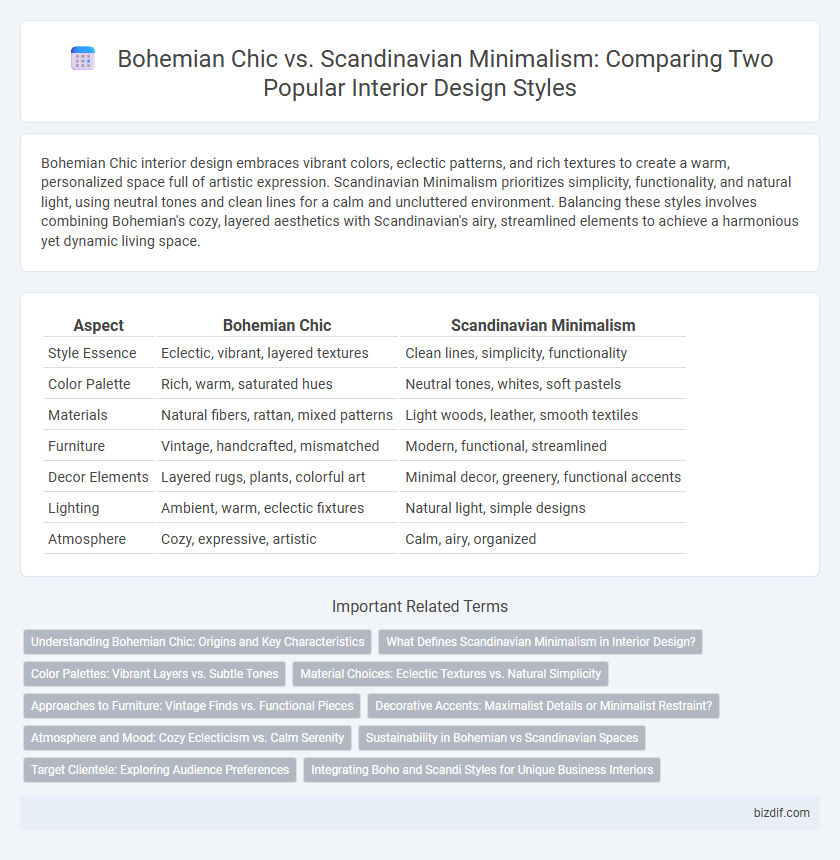This screenshot has width=840, height=860.
Task: Open Atmosphere and Mood: Cozy Eclecticism tag
Action: (x=188, y=738)
